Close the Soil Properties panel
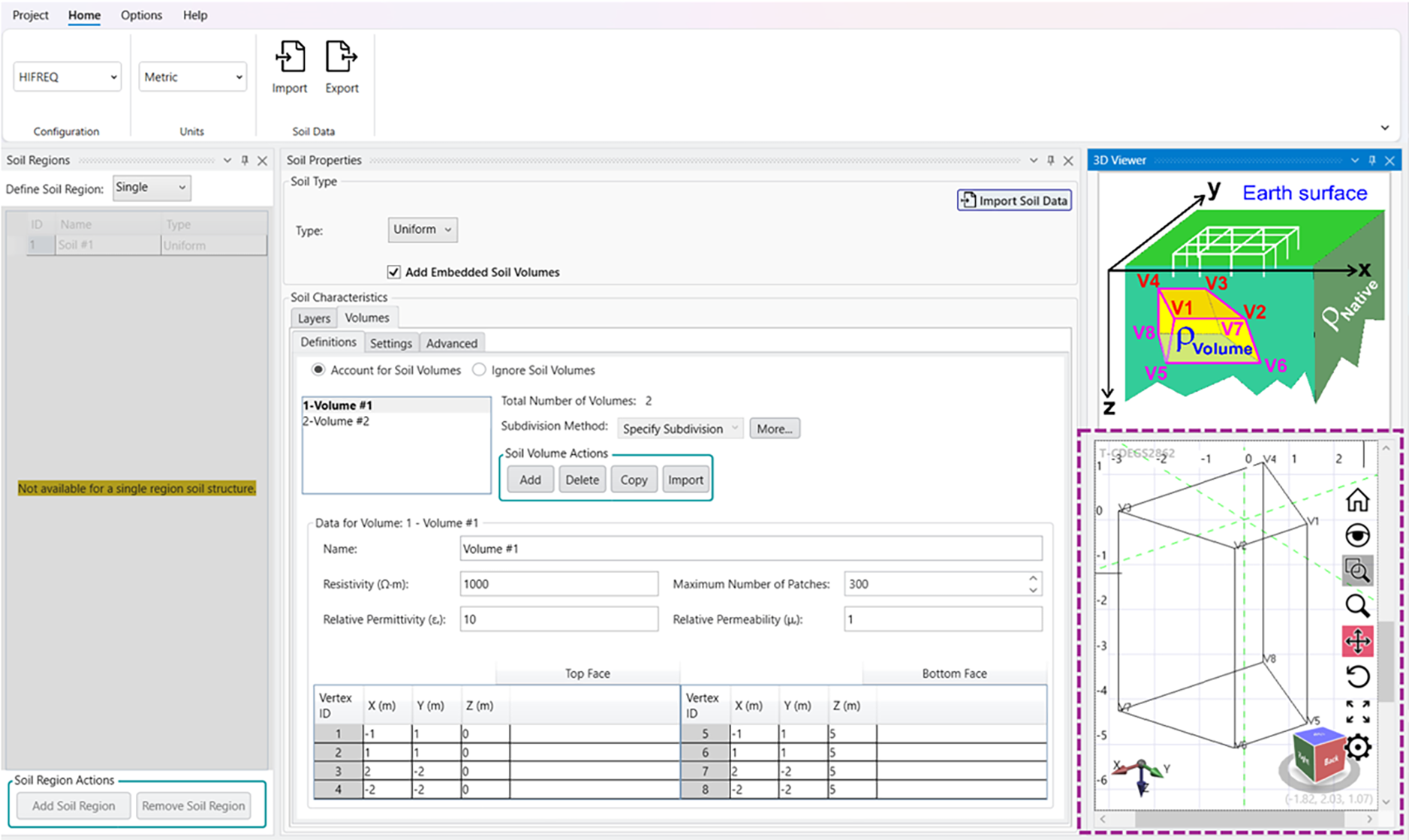Viewport: 1409px width, 840px height. click(x=1068, y=161)
